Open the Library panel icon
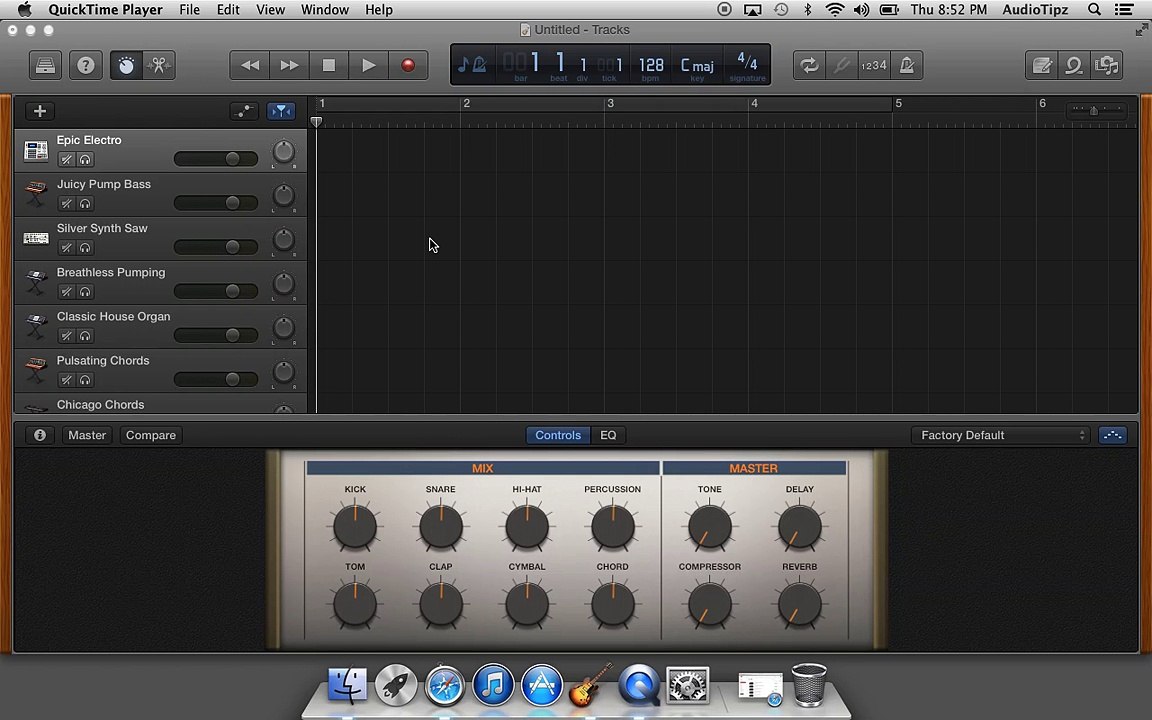The height and width of the screenshot is (720, 1152). (x=46, y=65)
